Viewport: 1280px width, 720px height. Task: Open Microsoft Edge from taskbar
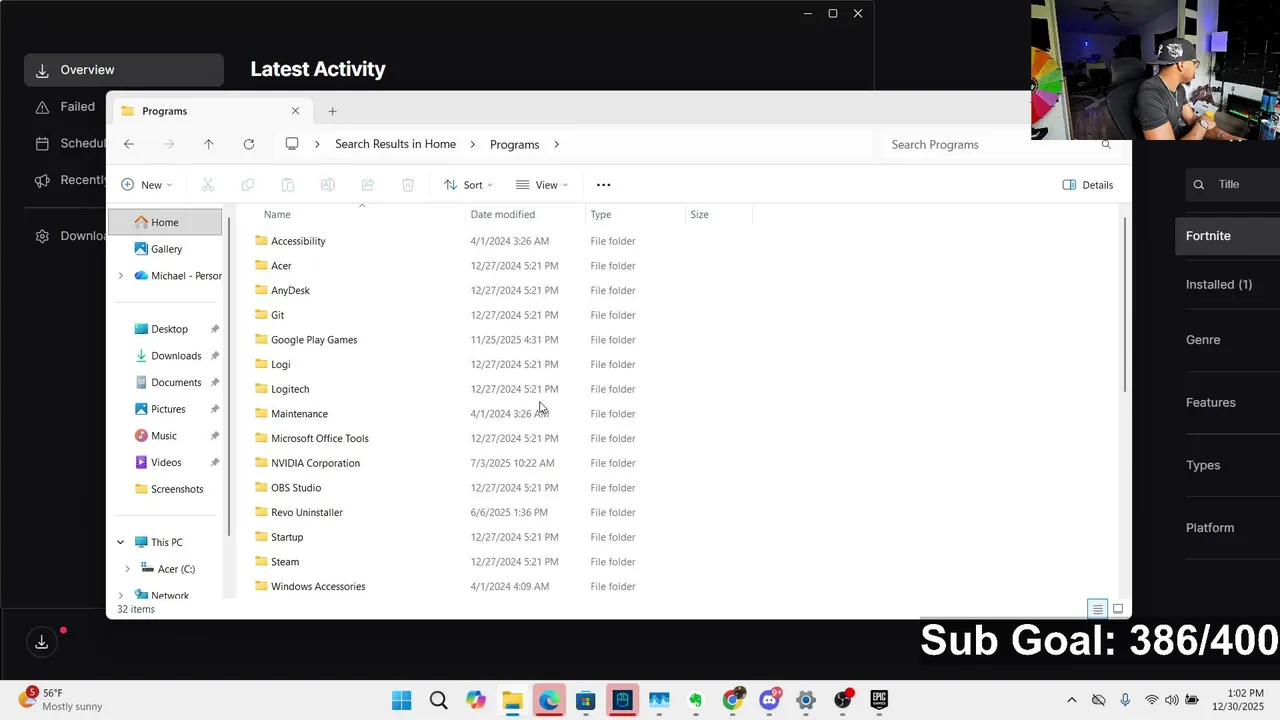[549, 700]
